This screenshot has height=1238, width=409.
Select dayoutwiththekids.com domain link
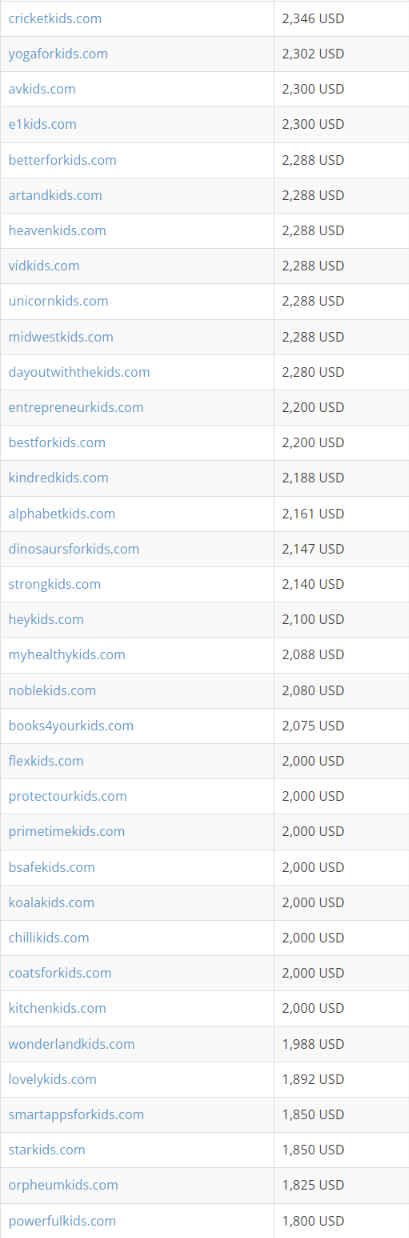click(79, 372)
